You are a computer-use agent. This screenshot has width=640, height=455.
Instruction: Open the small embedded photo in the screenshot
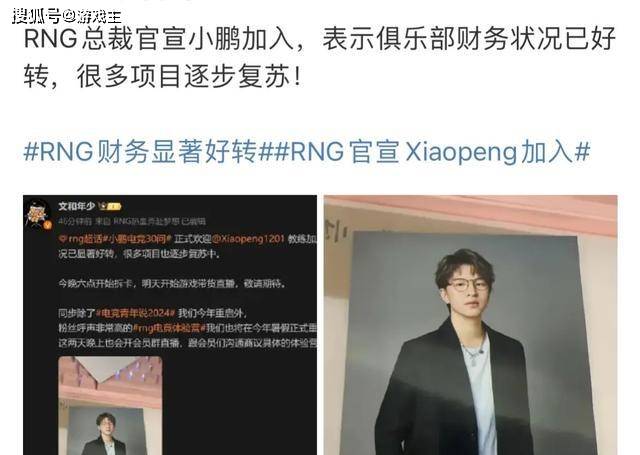pos(110,406)
